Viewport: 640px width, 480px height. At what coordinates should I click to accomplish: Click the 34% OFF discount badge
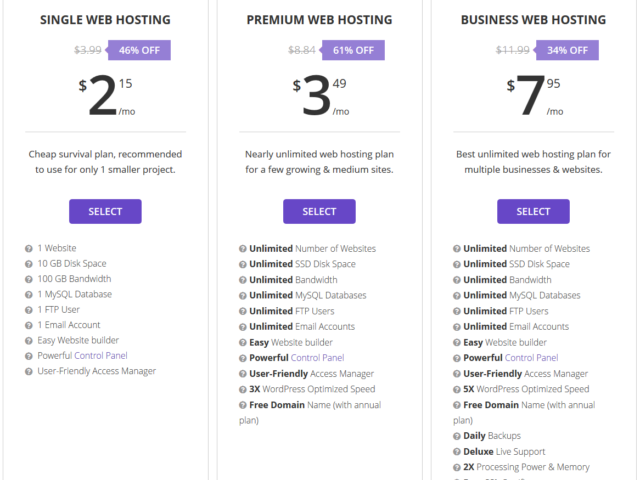coord(567,50)
